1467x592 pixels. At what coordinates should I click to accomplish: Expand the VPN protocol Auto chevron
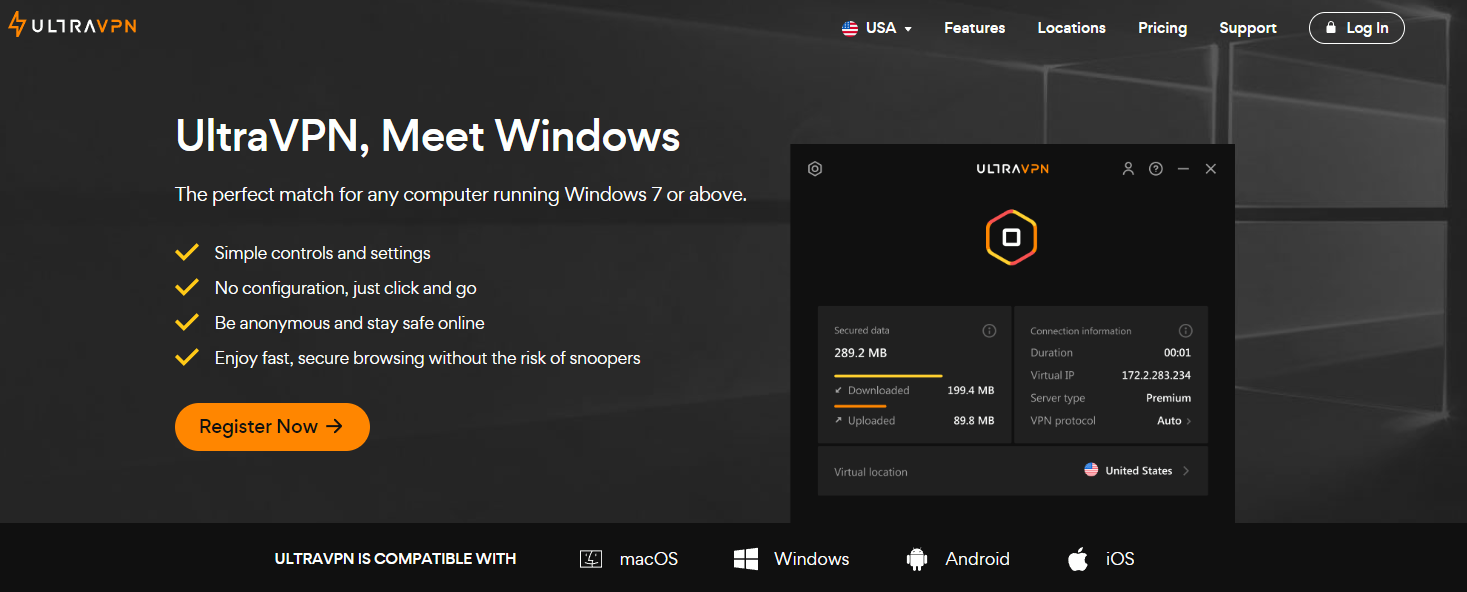(1189, 421)
